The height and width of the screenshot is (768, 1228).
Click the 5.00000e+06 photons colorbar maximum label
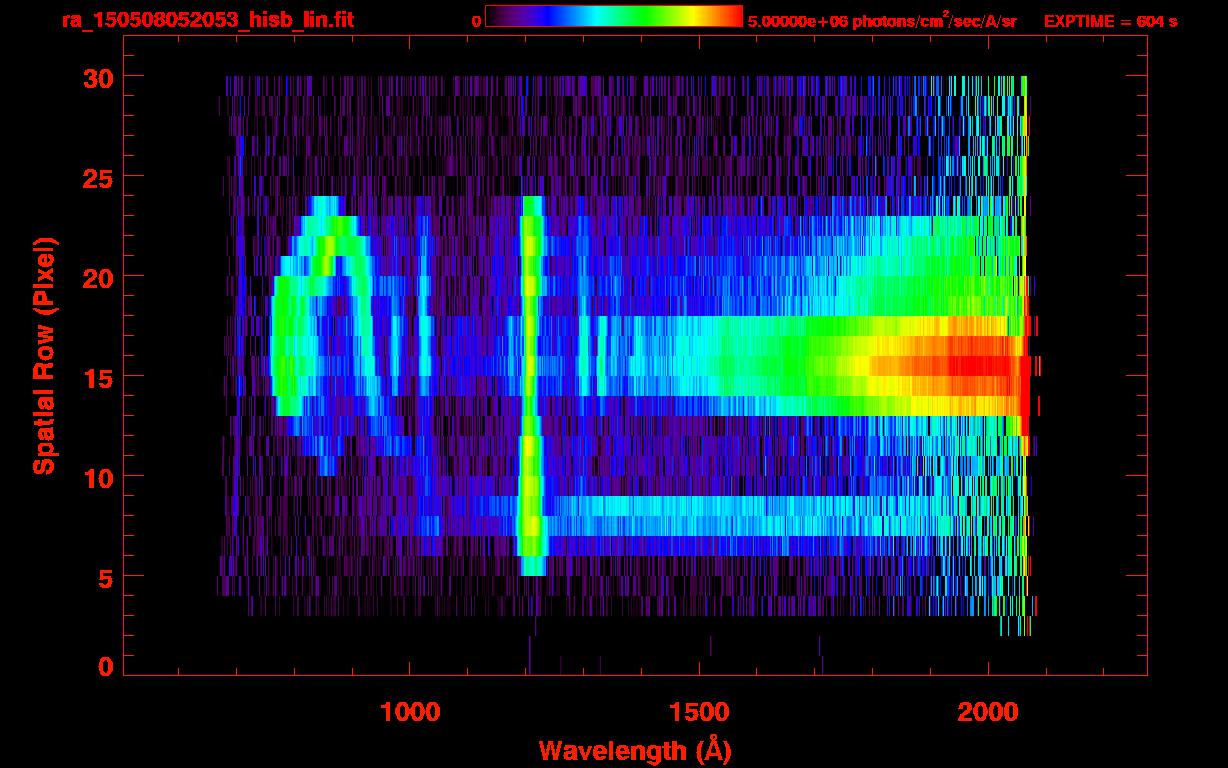(x=881, y=21)
